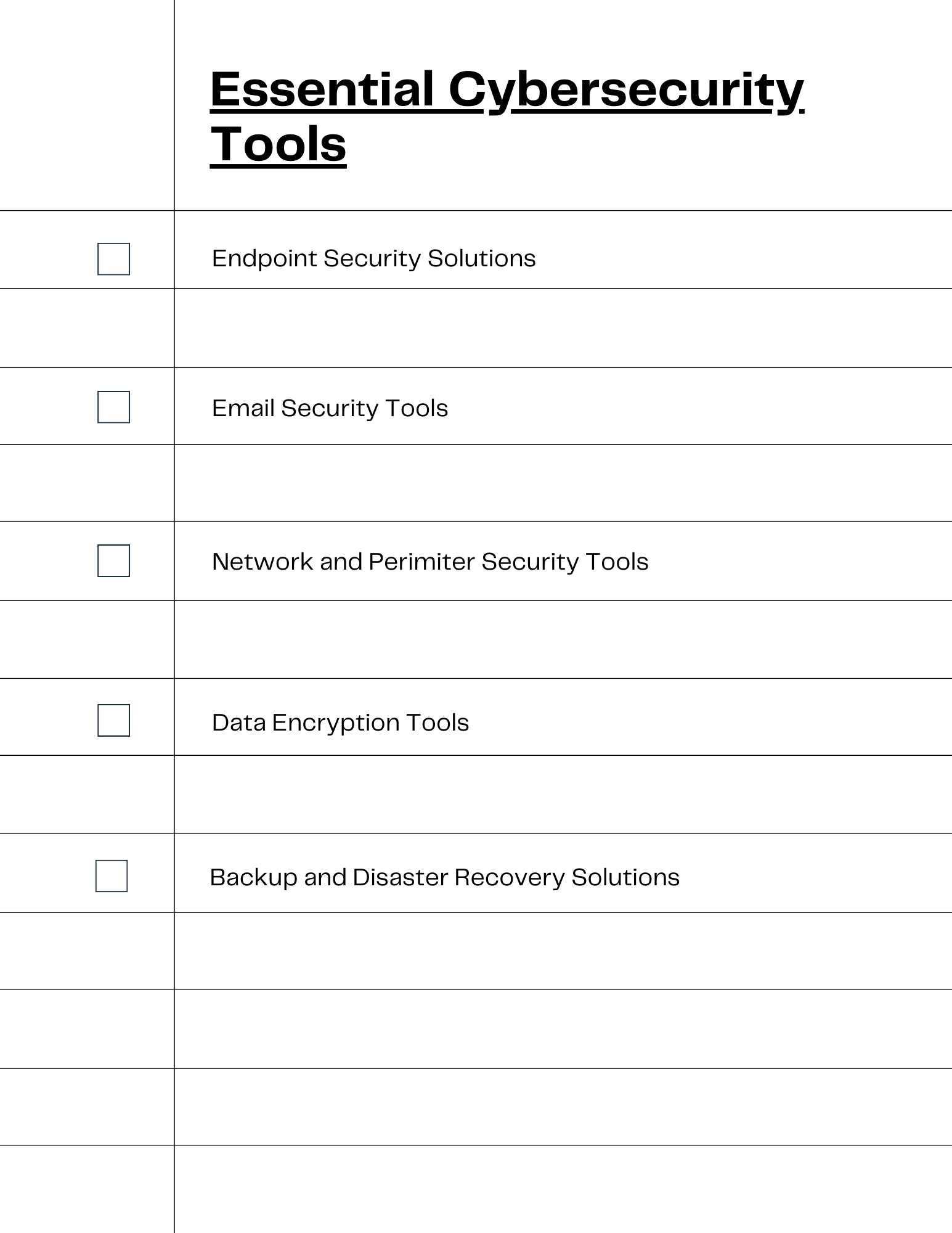Click blank margin cell under Endpoint checkbox

click(x=87, y=328)
